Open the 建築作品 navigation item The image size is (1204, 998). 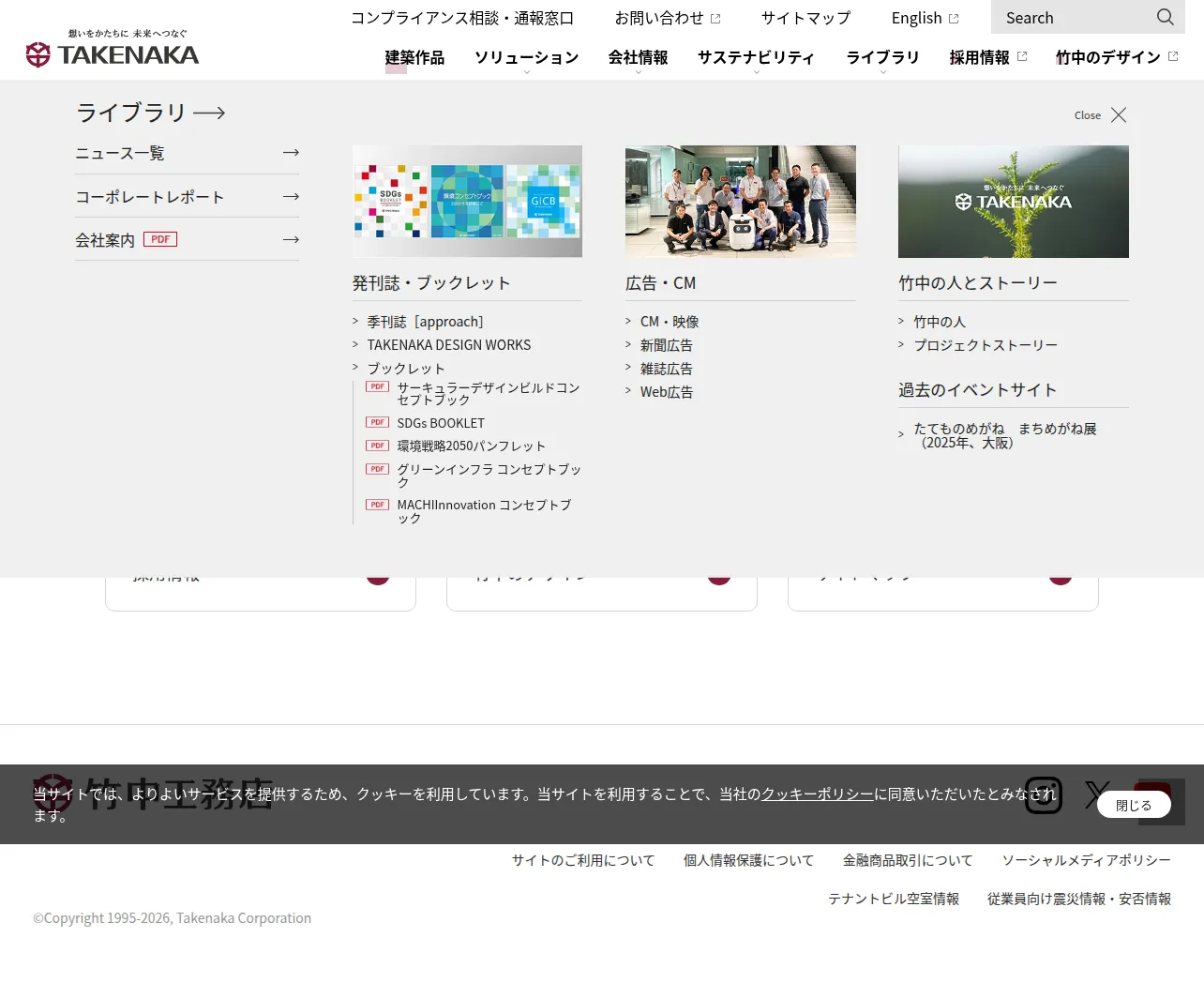(414, 57)
